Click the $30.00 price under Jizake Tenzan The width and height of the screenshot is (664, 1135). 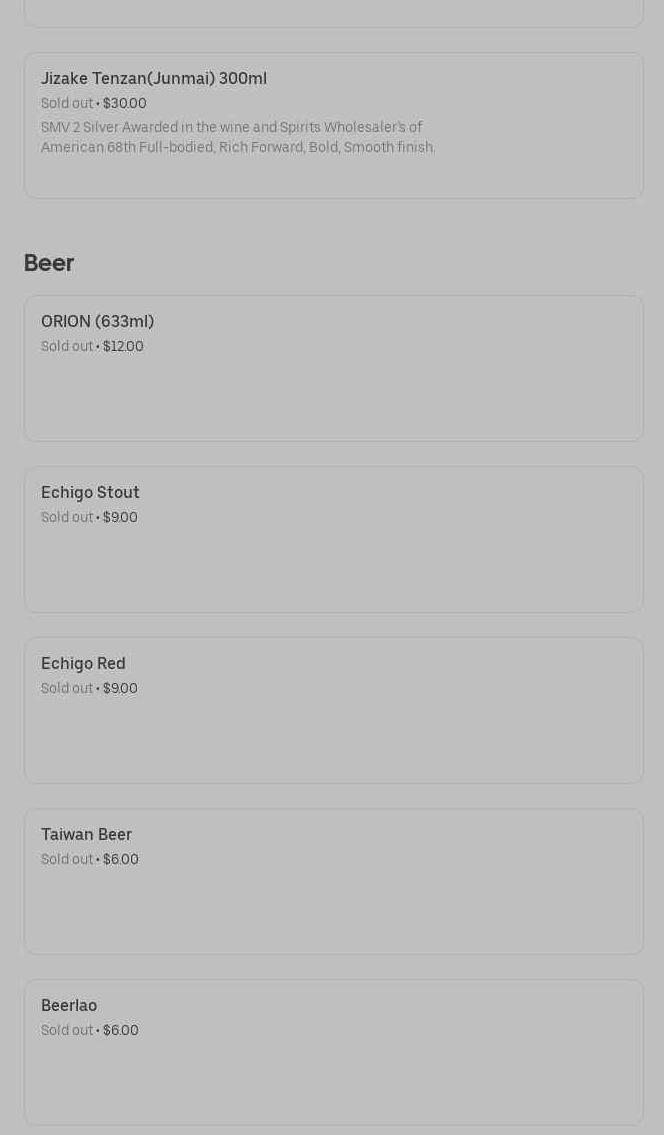(x=125, y=104)
